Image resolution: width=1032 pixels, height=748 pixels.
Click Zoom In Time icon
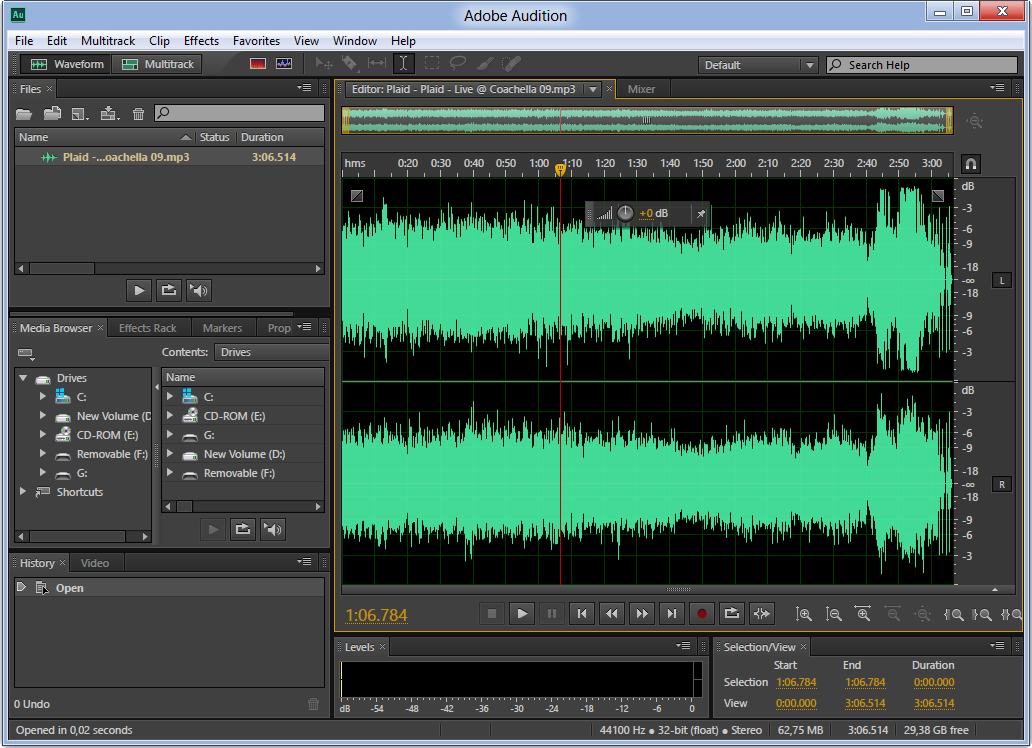tap(863, 614)
